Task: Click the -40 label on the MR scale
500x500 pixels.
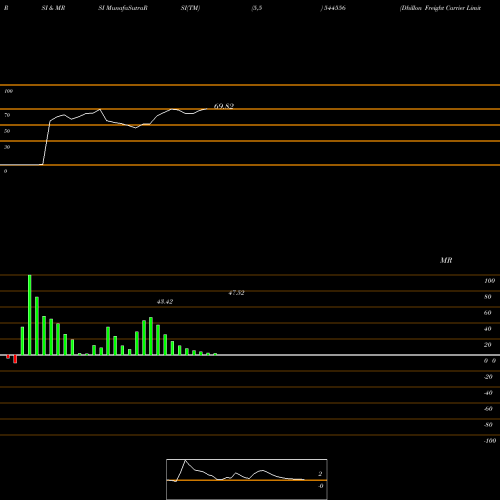Action: (488, 393)
